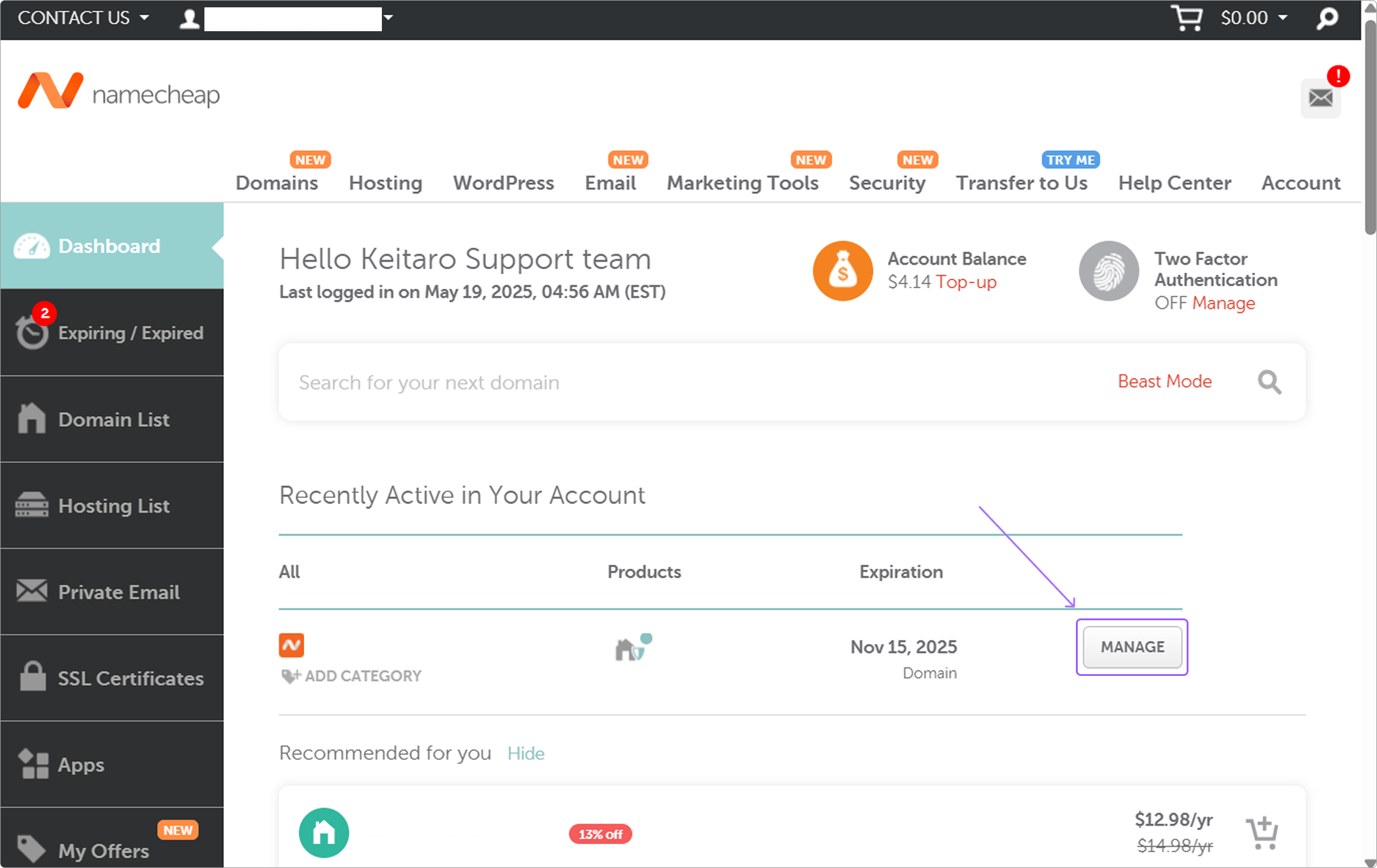Click the domain search magnifier icon
1377x868 pixels.
[x=1269, y=382]
